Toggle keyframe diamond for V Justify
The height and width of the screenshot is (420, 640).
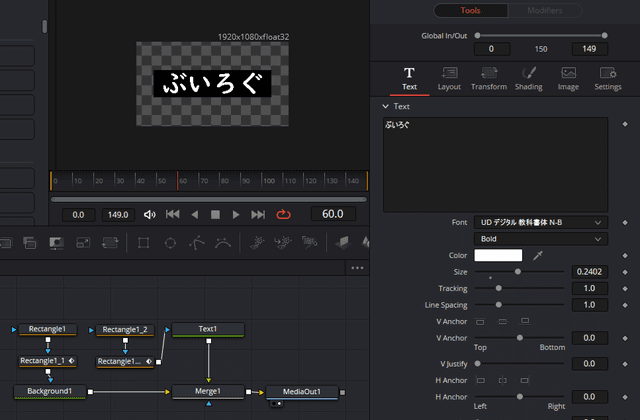click(x=625, y=364)
